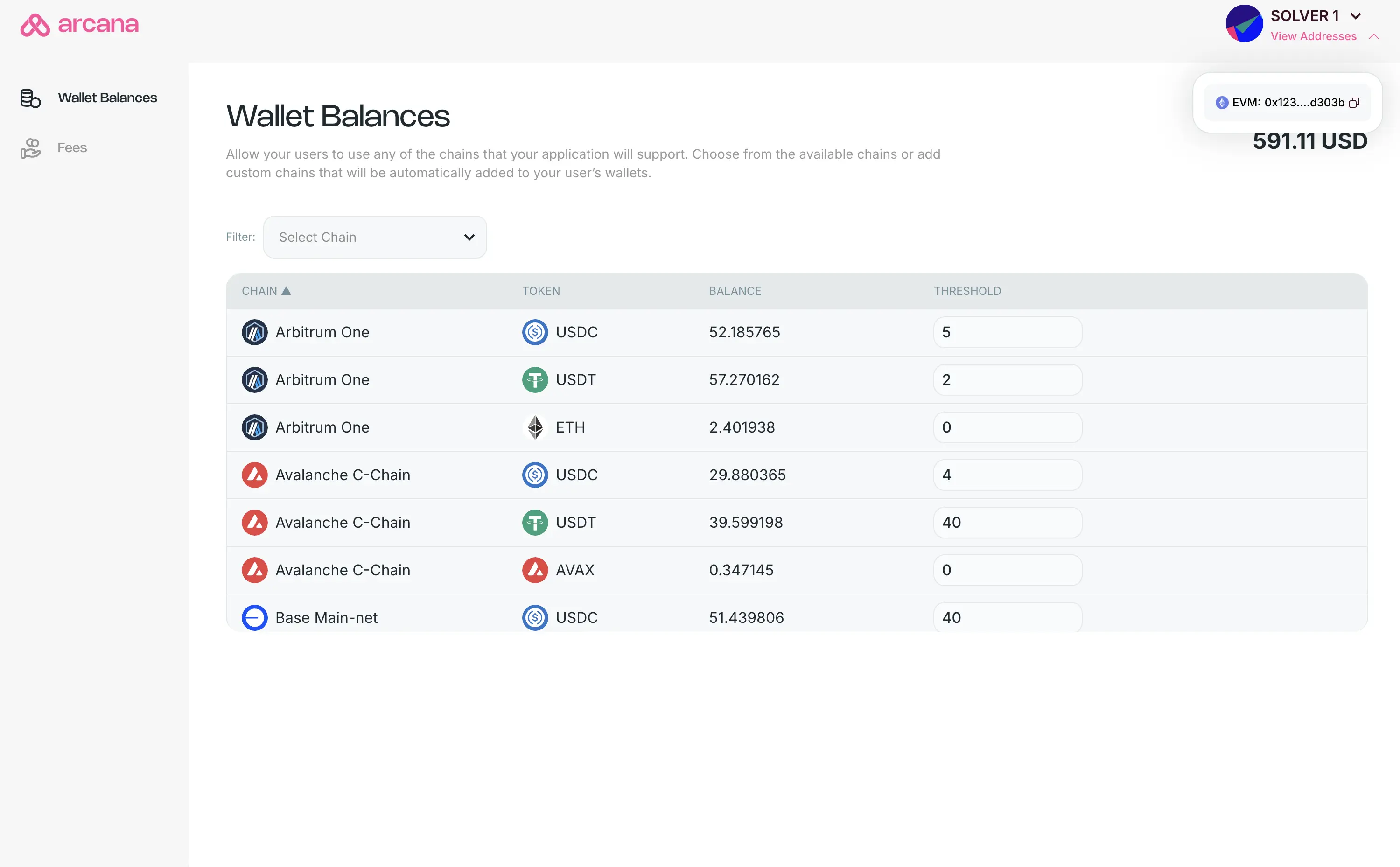Screen dimensions: 1400x867
Task: Sort by the CHAIN column header
Action: point(266,291)
